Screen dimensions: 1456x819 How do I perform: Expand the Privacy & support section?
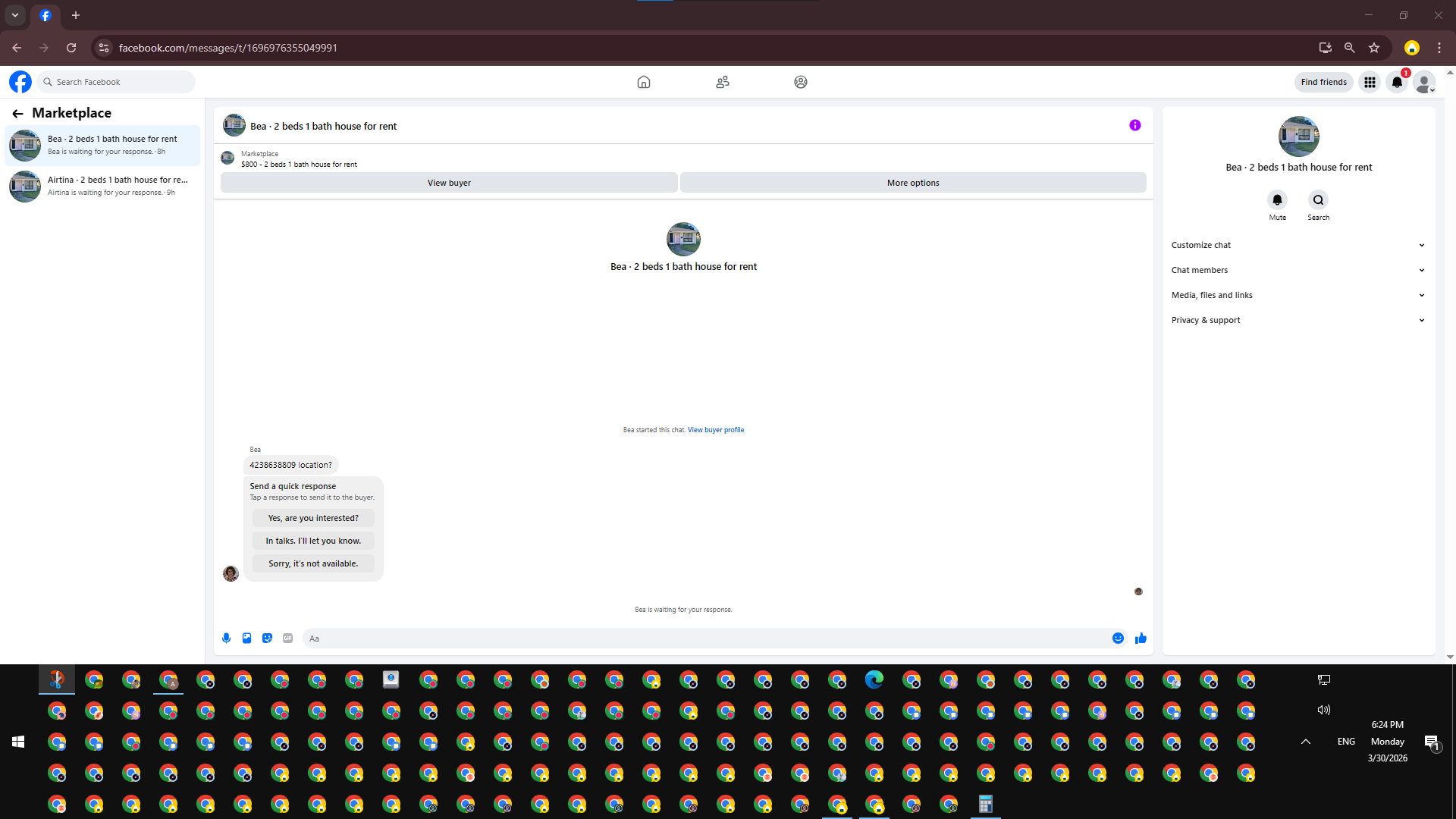(1297, 320)
